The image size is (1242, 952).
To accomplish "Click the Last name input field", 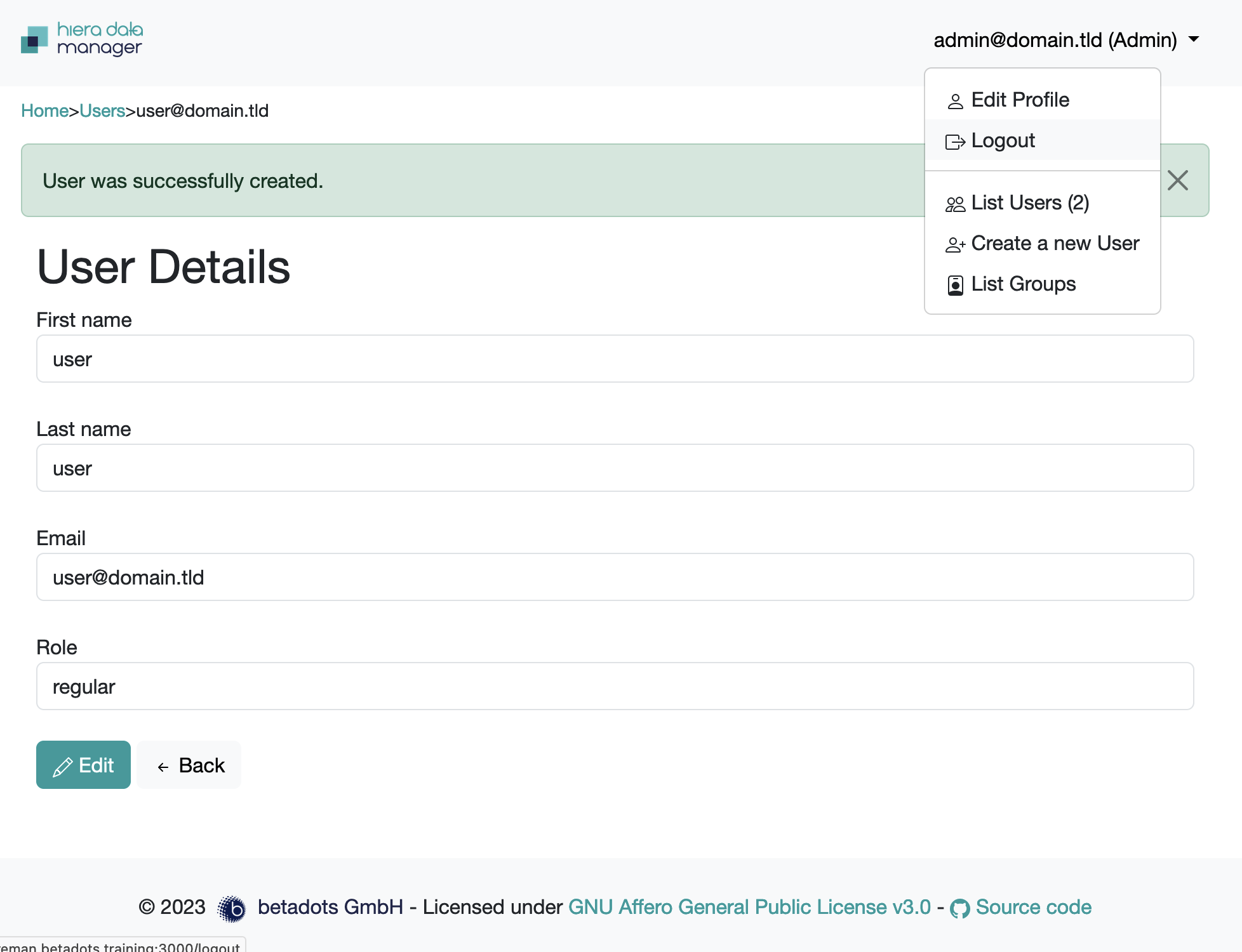I will click(615, 468).
